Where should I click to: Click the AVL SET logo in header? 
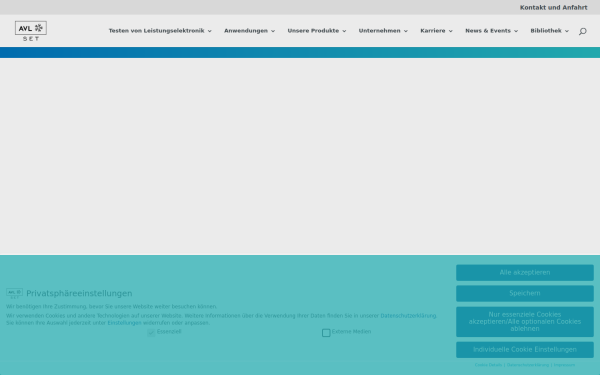31,31
